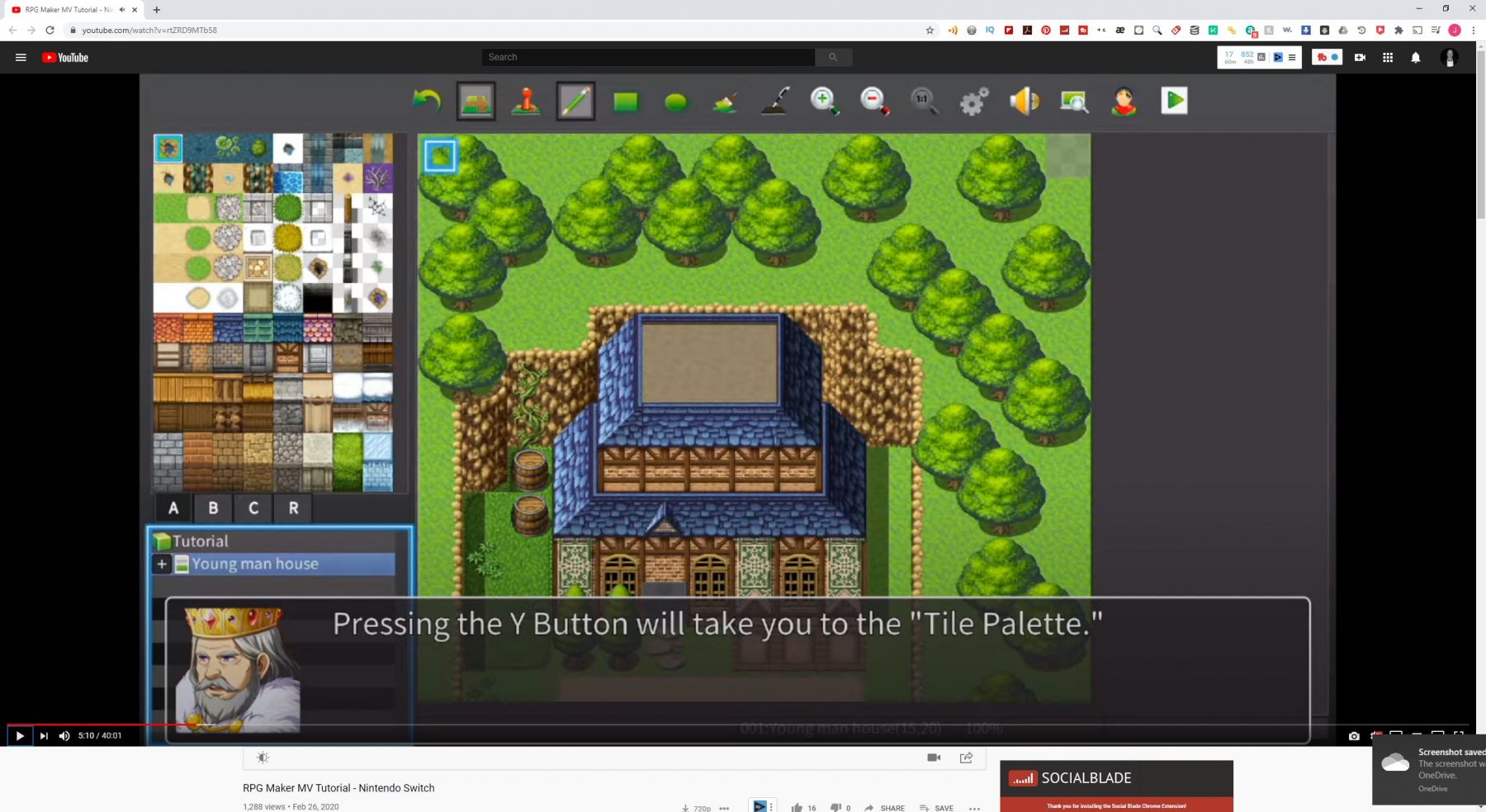Toggle the brightness sun icon below the player
Image resolution: width=1486 pixels, height=812 pixels.
(x=263, y=758)
